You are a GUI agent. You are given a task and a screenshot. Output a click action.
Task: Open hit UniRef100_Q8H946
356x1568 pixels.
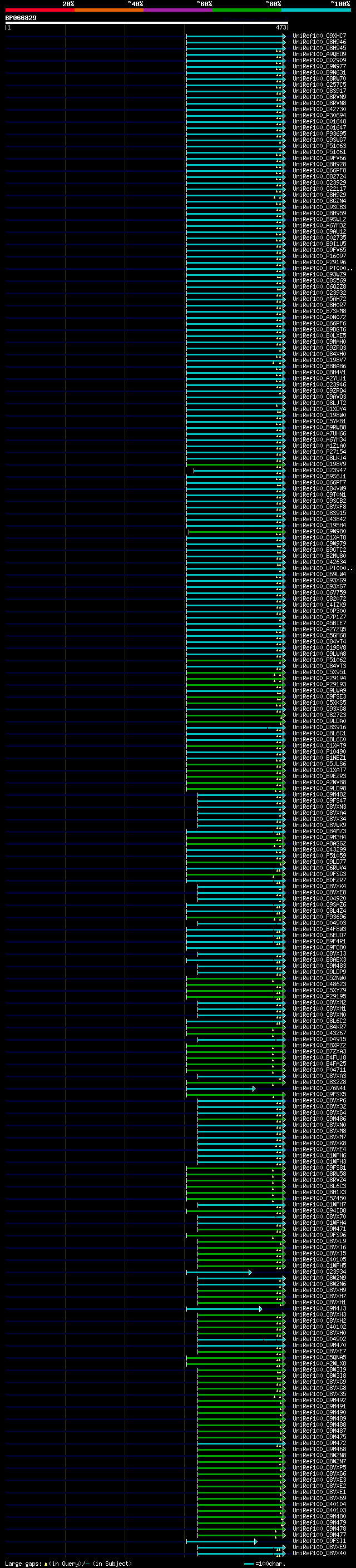[x=319, y=42]
